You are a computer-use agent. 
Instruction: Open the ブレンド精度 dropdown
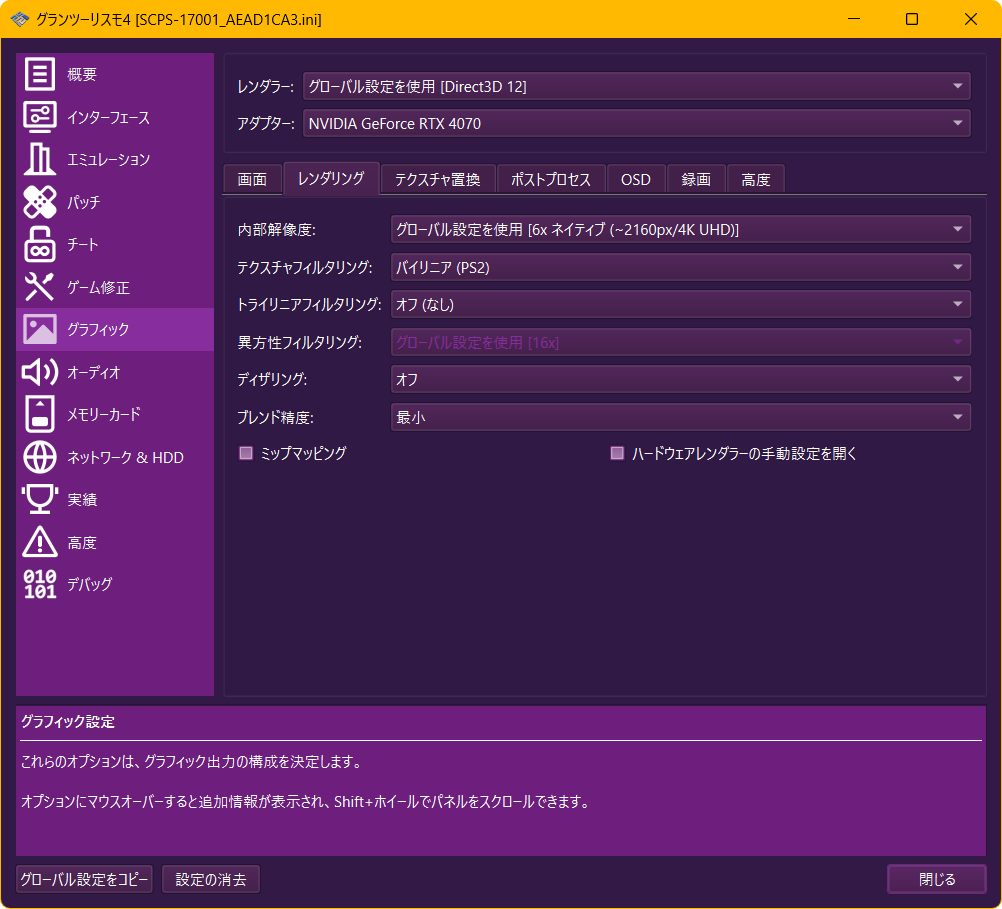click(x=679, y=417)
